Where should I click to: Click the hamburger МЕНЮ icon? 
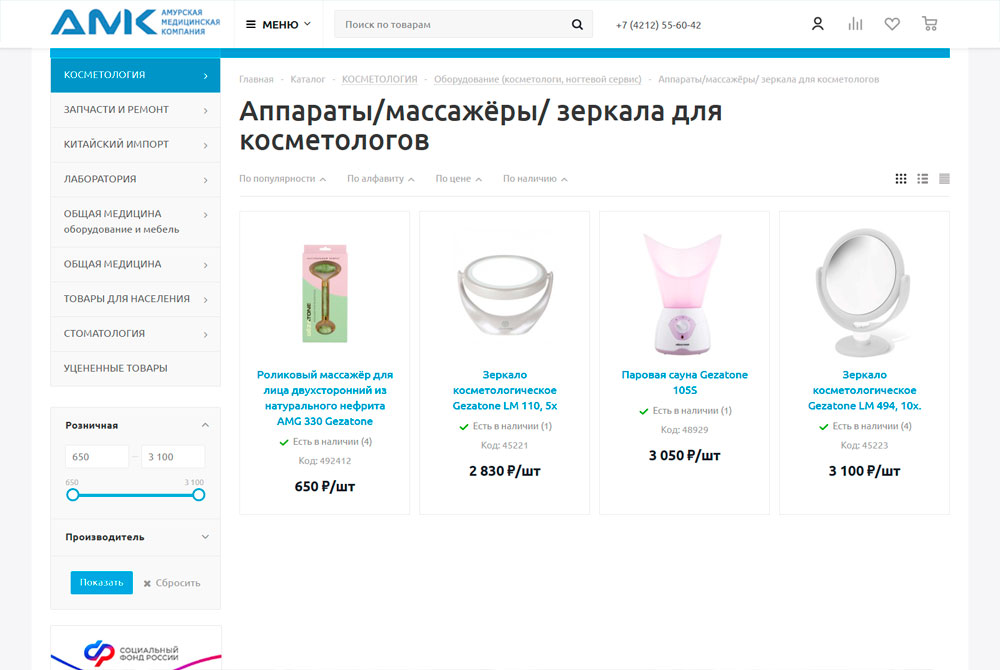251,24
